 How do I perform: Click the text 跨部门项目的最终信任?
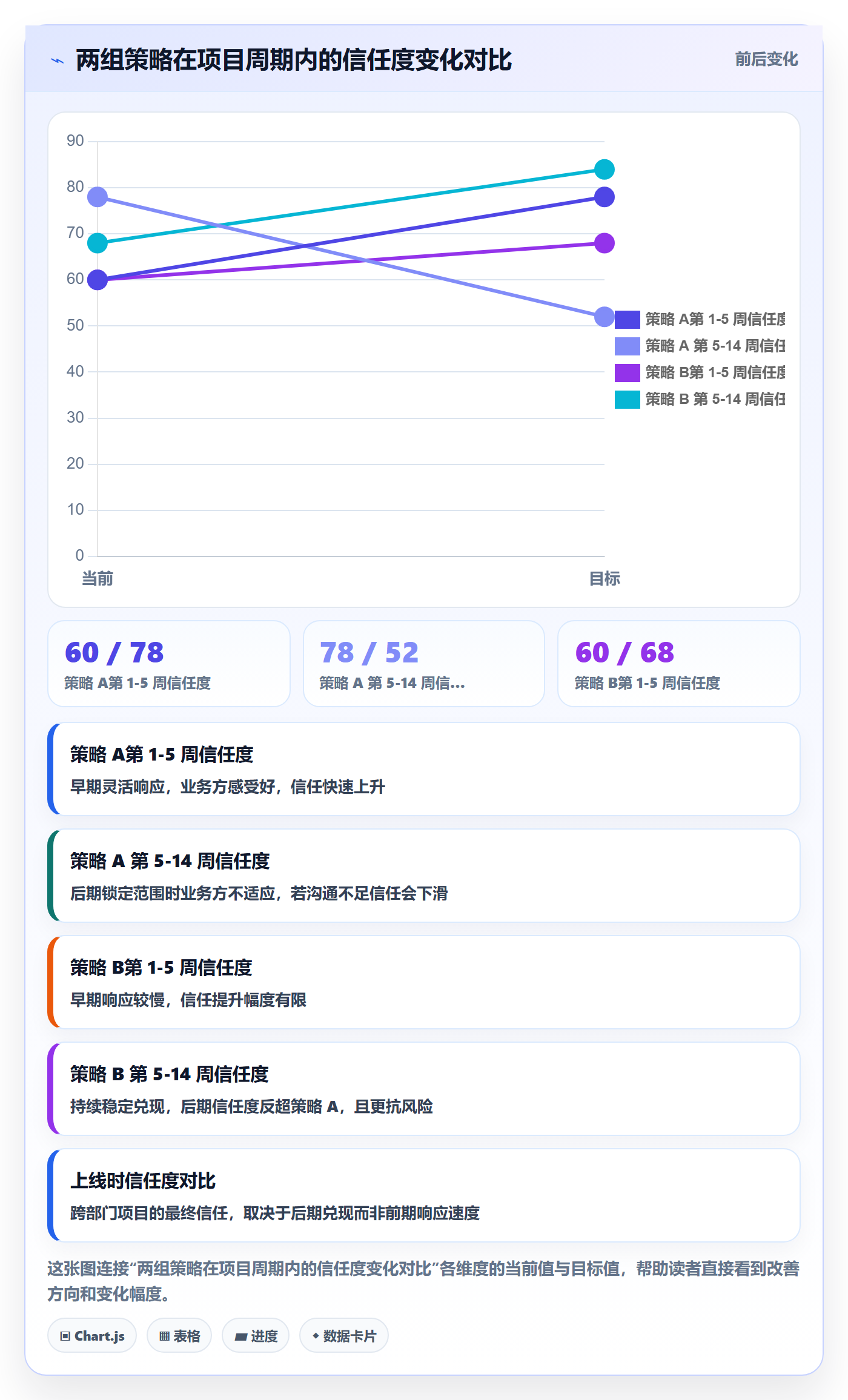[149, 1213]
